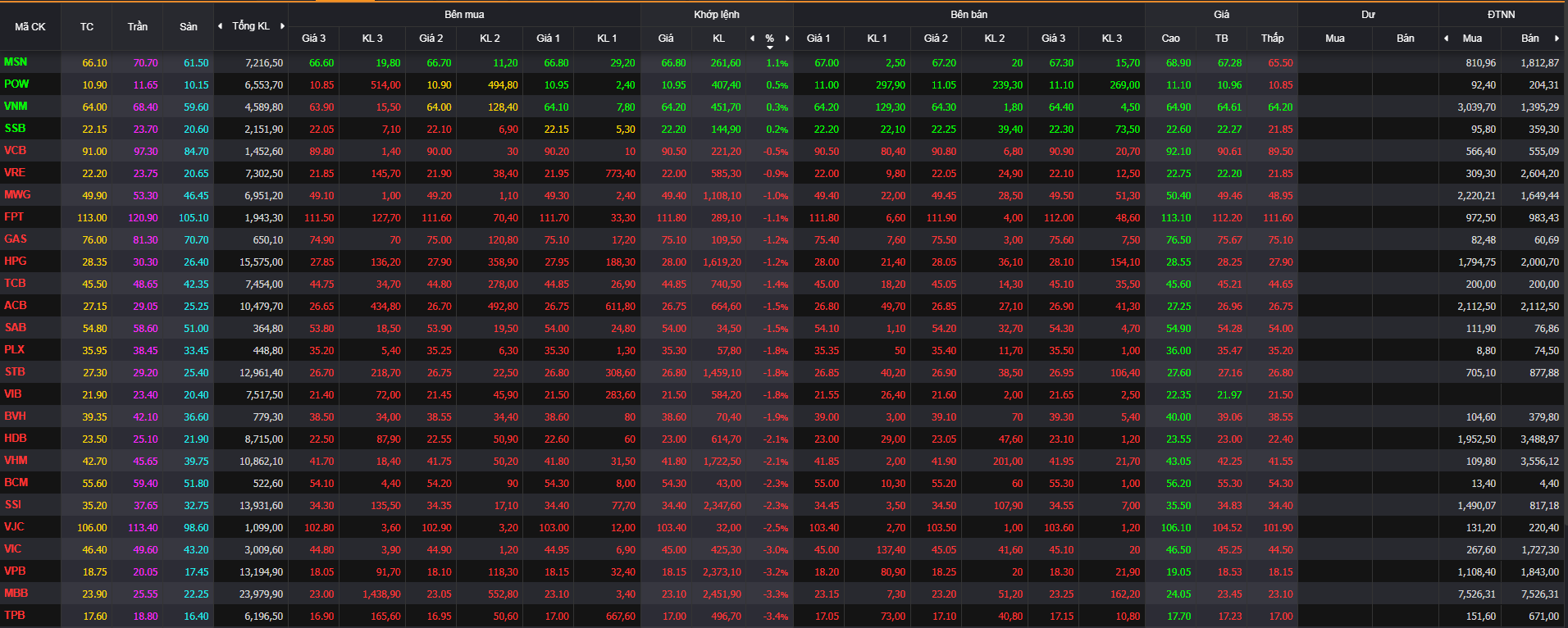
Task: Click right arrow beside % column header
Action: [x=787, y=39]
